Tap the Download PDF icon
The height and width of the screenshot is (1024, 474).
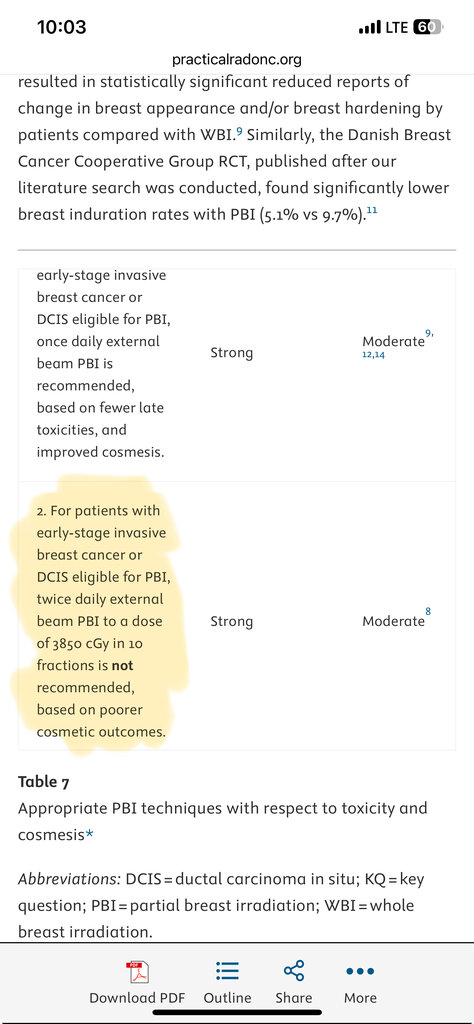click(137, 972)
